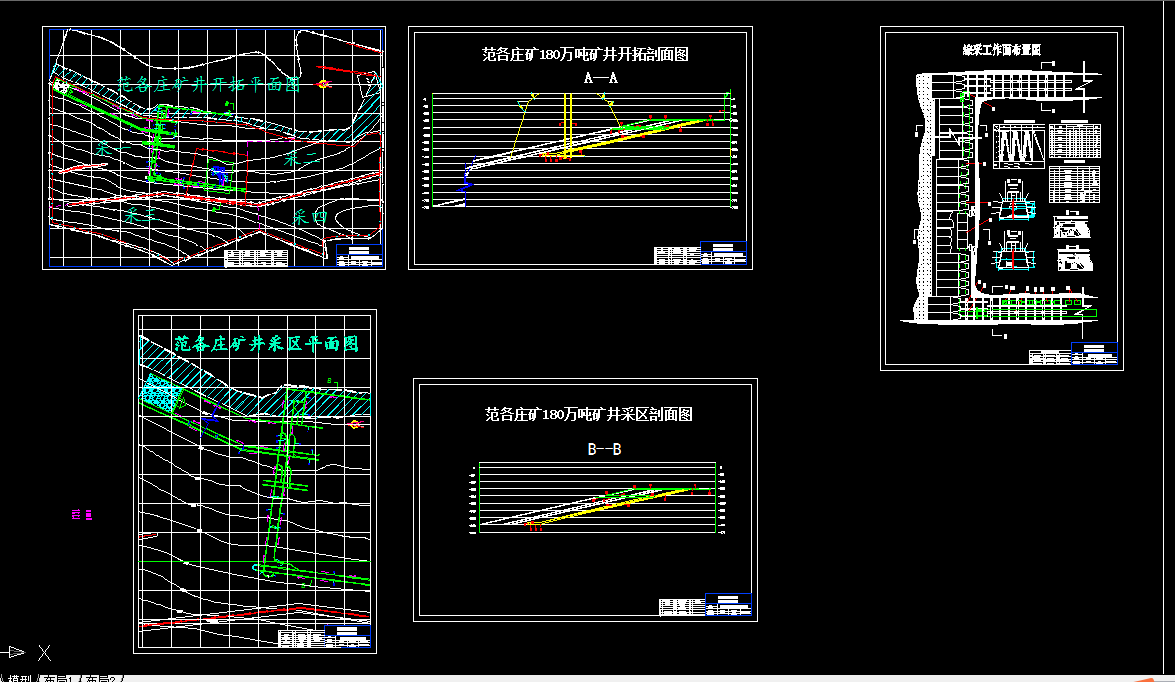The image size is (1175, 682).
Task: Select the 采二 area label
Action: (x=301, y=157)
